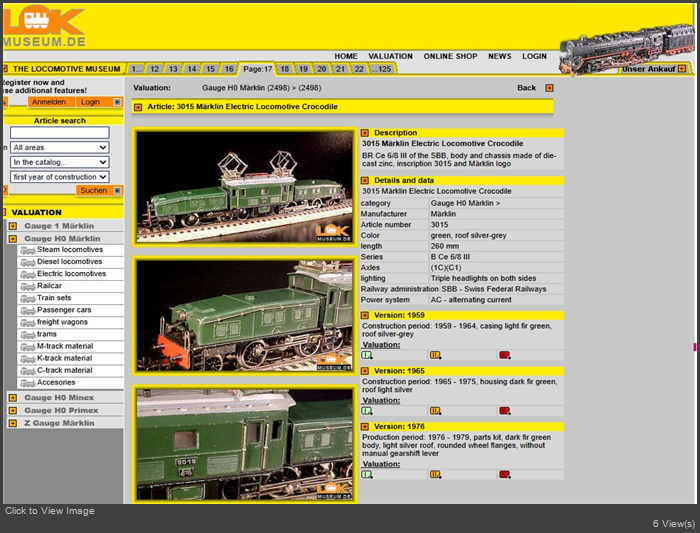Click the train icon beside Steam locomotives
Image resolution: width=700 pixels, height=533 pixels.
pyautogui.click(x=28, y=250)
